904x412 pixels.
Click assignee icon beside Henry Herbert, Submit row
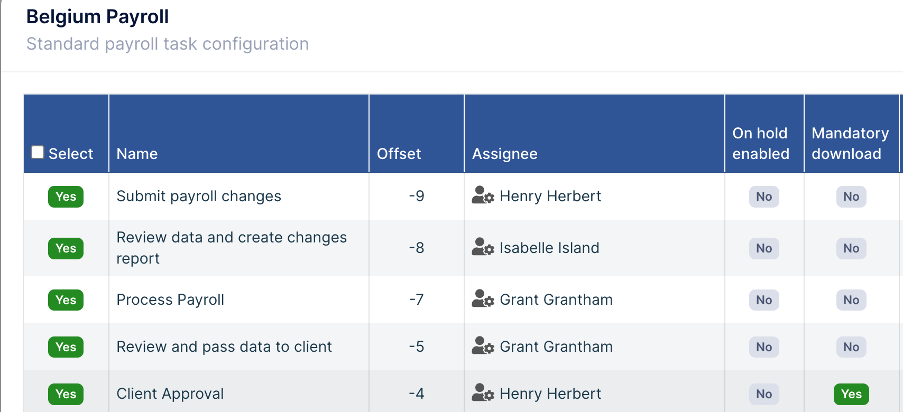(x=483, y=196)
